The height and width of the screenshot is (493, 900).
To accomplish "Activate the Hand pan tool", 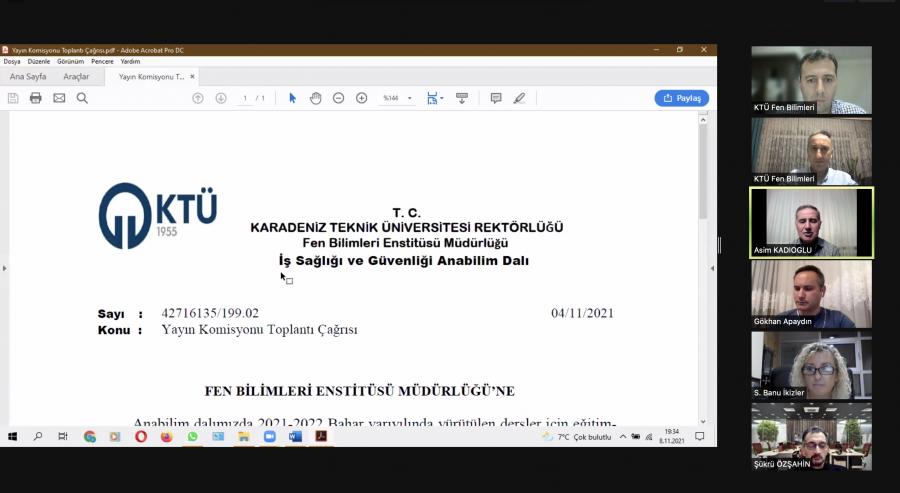I will click(315, 98).
